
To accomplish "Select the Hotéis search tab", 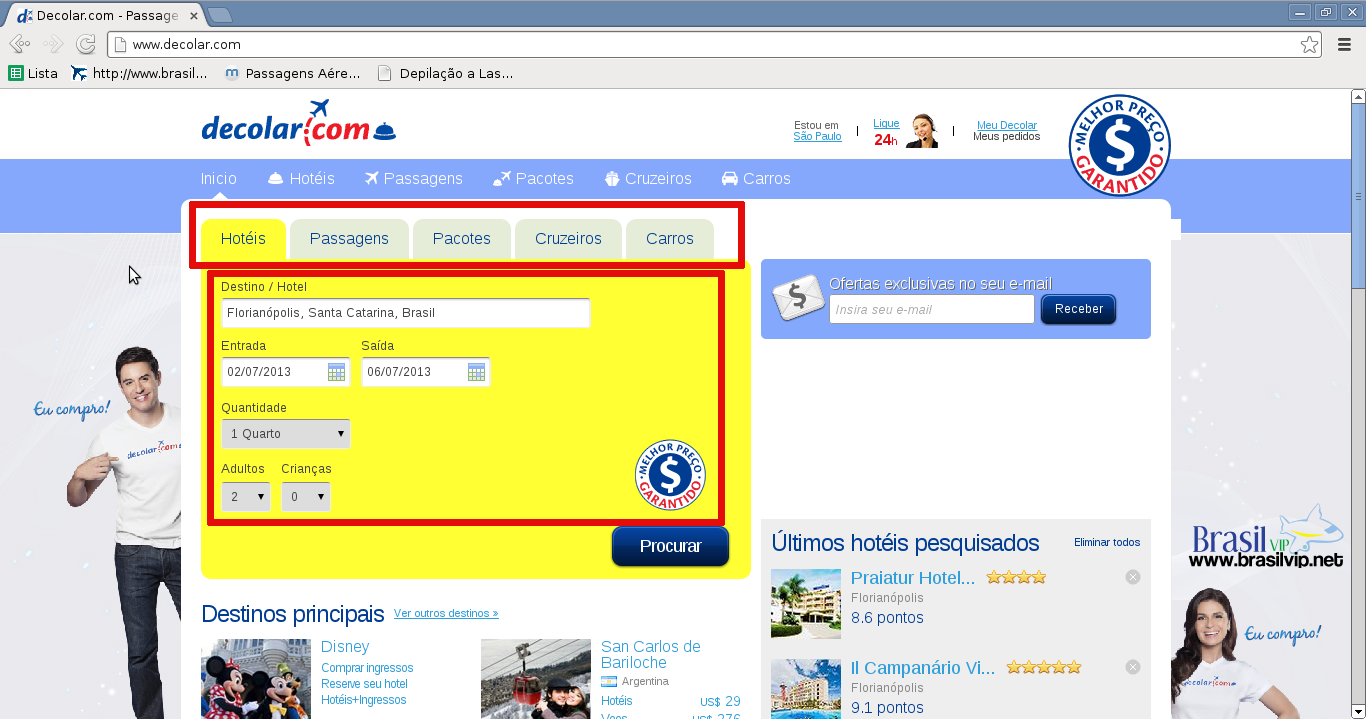I will 243,239.
